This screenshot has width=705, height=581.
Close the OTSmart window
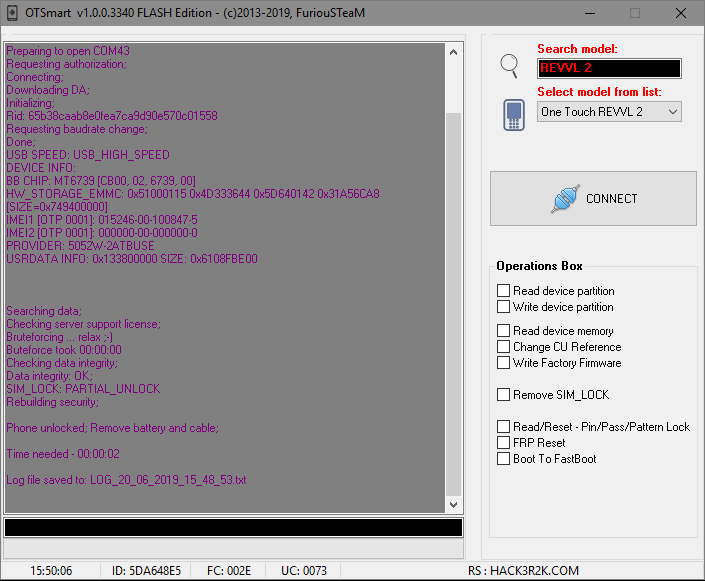click(681, 13)
